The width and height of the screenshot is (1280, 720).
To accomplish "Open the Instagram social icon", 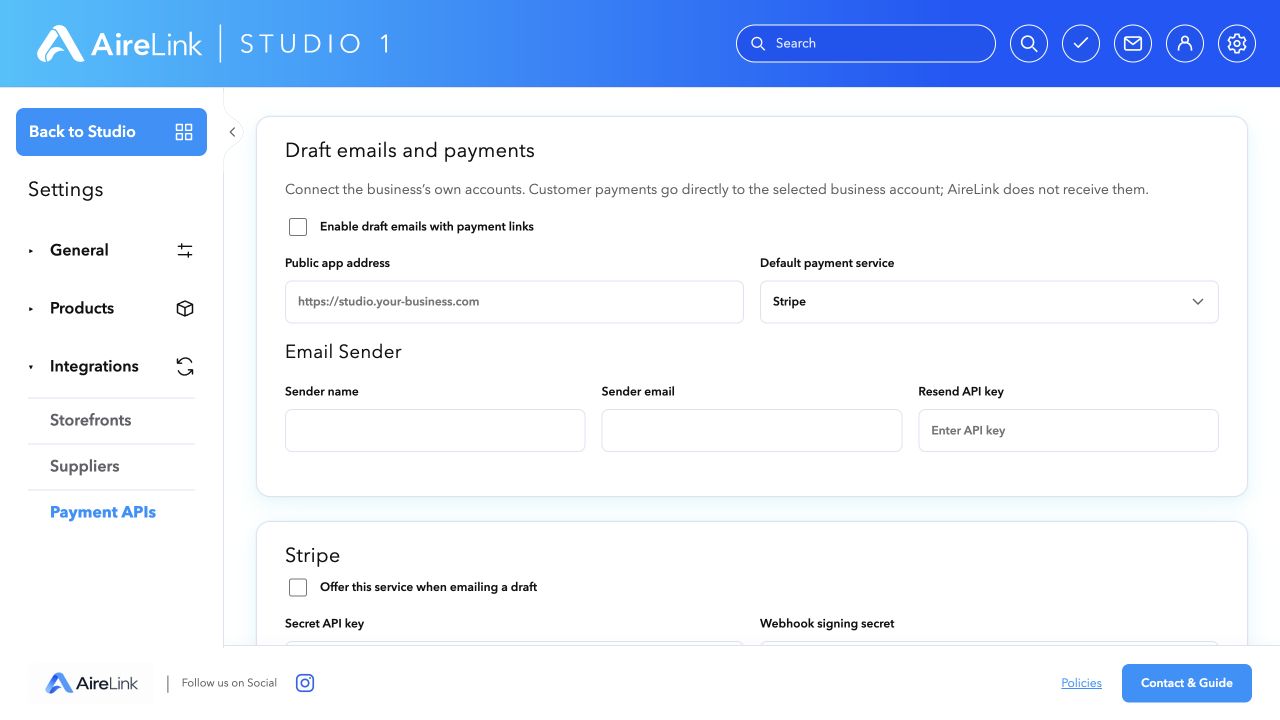I will click(305, 683).
